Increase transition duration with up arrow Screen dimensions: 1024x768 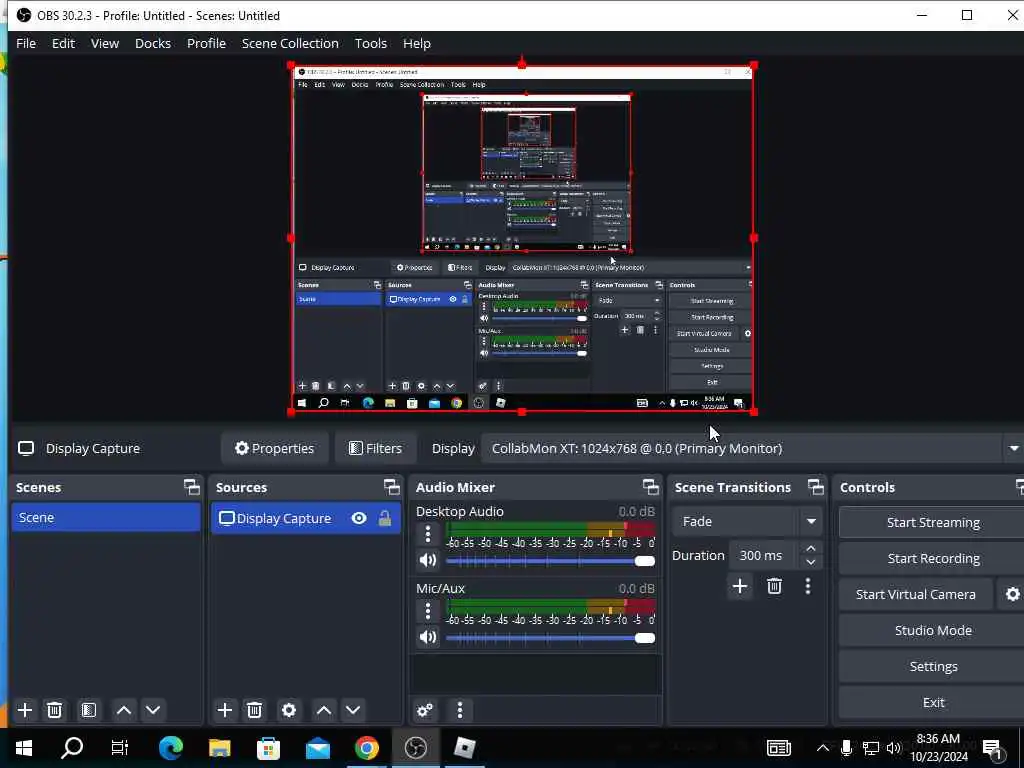coord(810,548)
